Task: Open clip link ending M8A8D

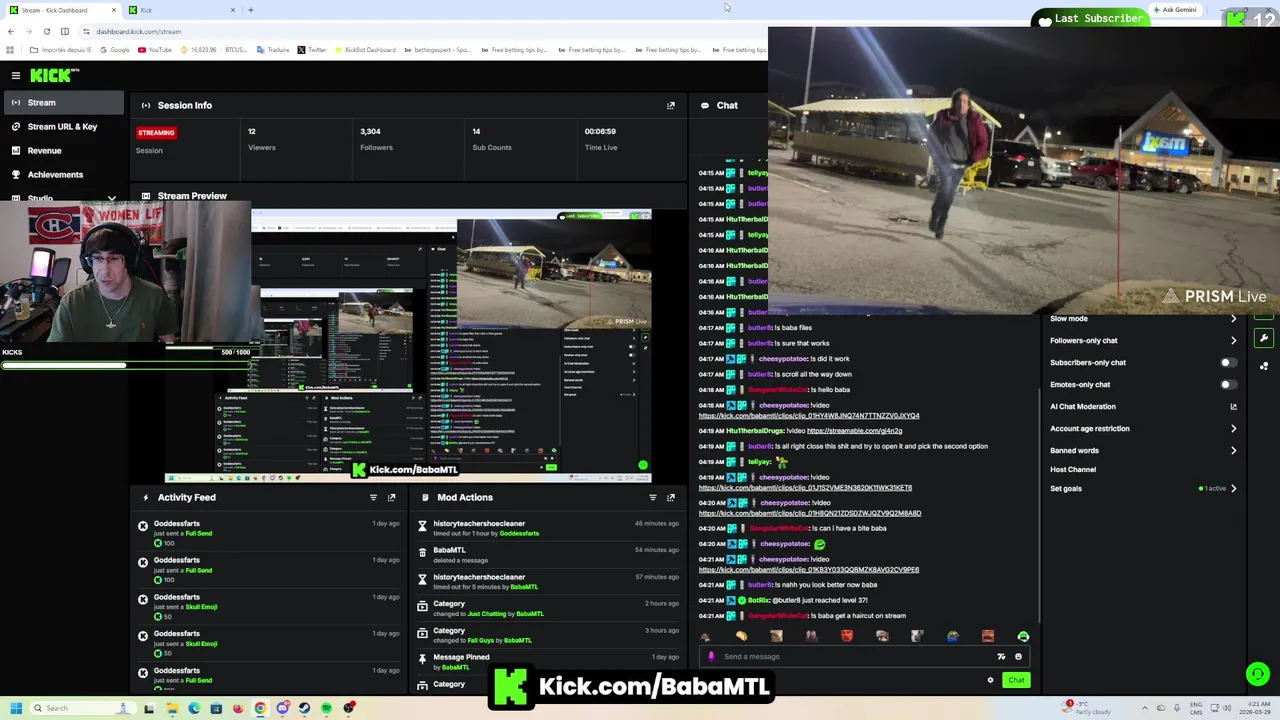Action: pyautogui.click(x=810, y=513)
